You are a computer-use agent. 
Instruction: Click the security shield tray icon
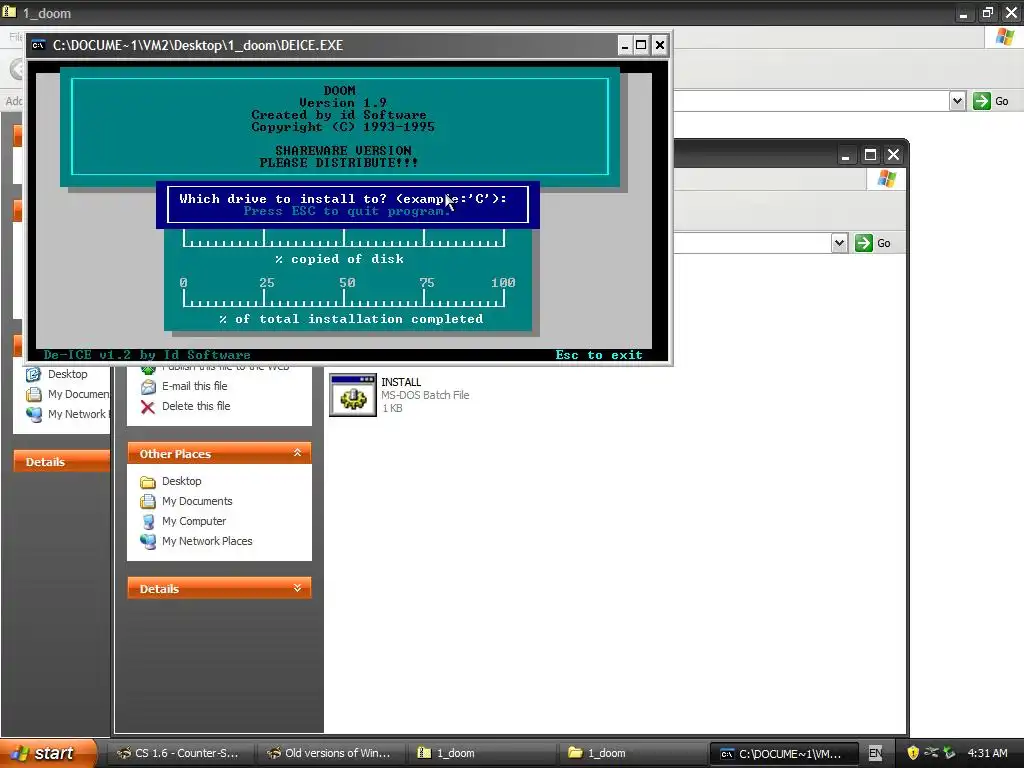[x=912, y=753]
